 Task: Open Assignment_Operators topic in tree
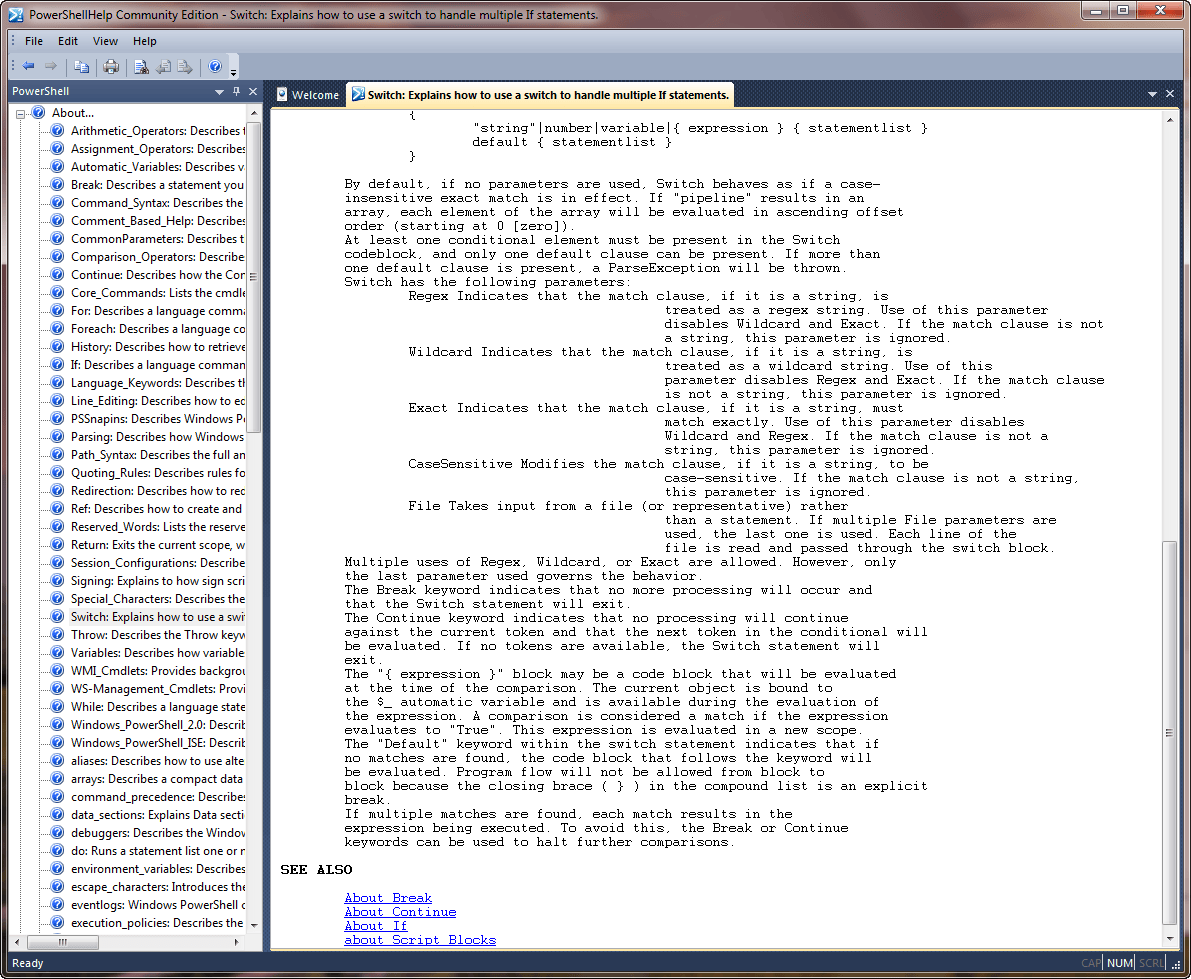[x=158, y=149]
